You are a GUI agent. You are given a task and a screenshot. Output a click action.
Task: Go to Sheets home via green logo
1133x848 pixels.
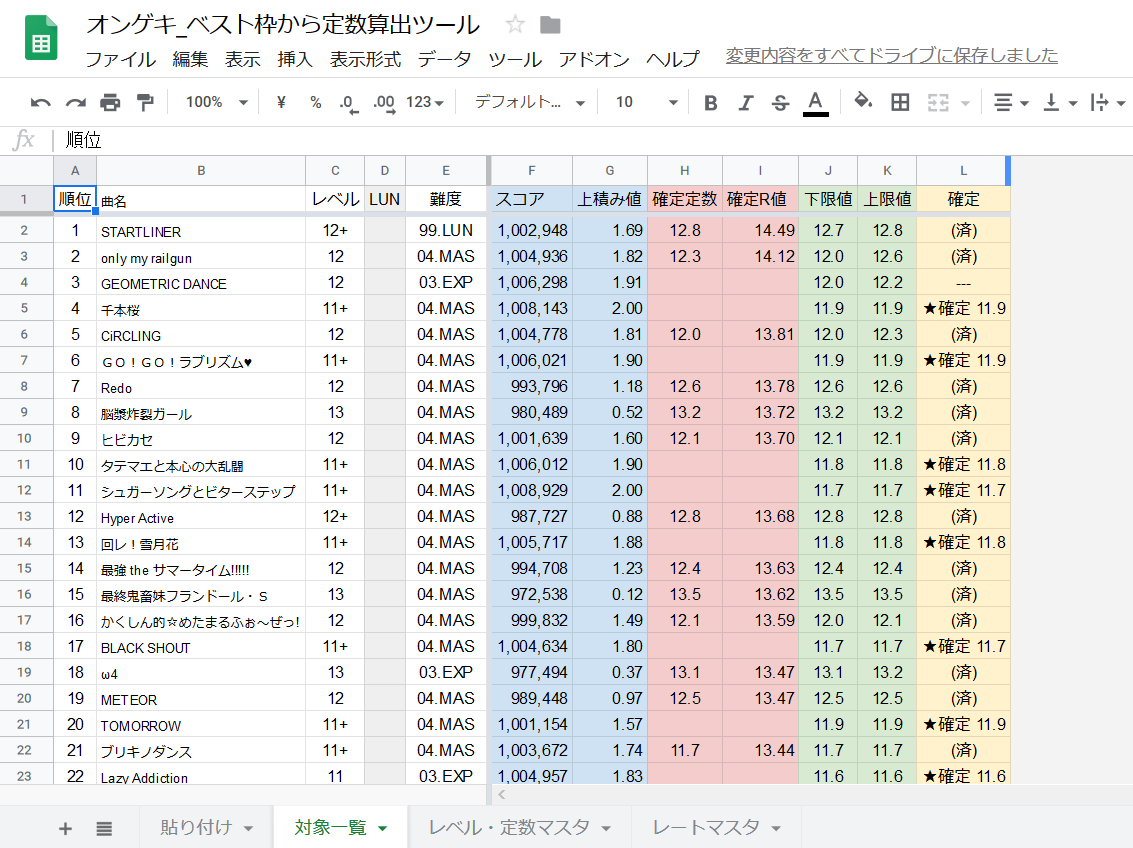[41, 39]
